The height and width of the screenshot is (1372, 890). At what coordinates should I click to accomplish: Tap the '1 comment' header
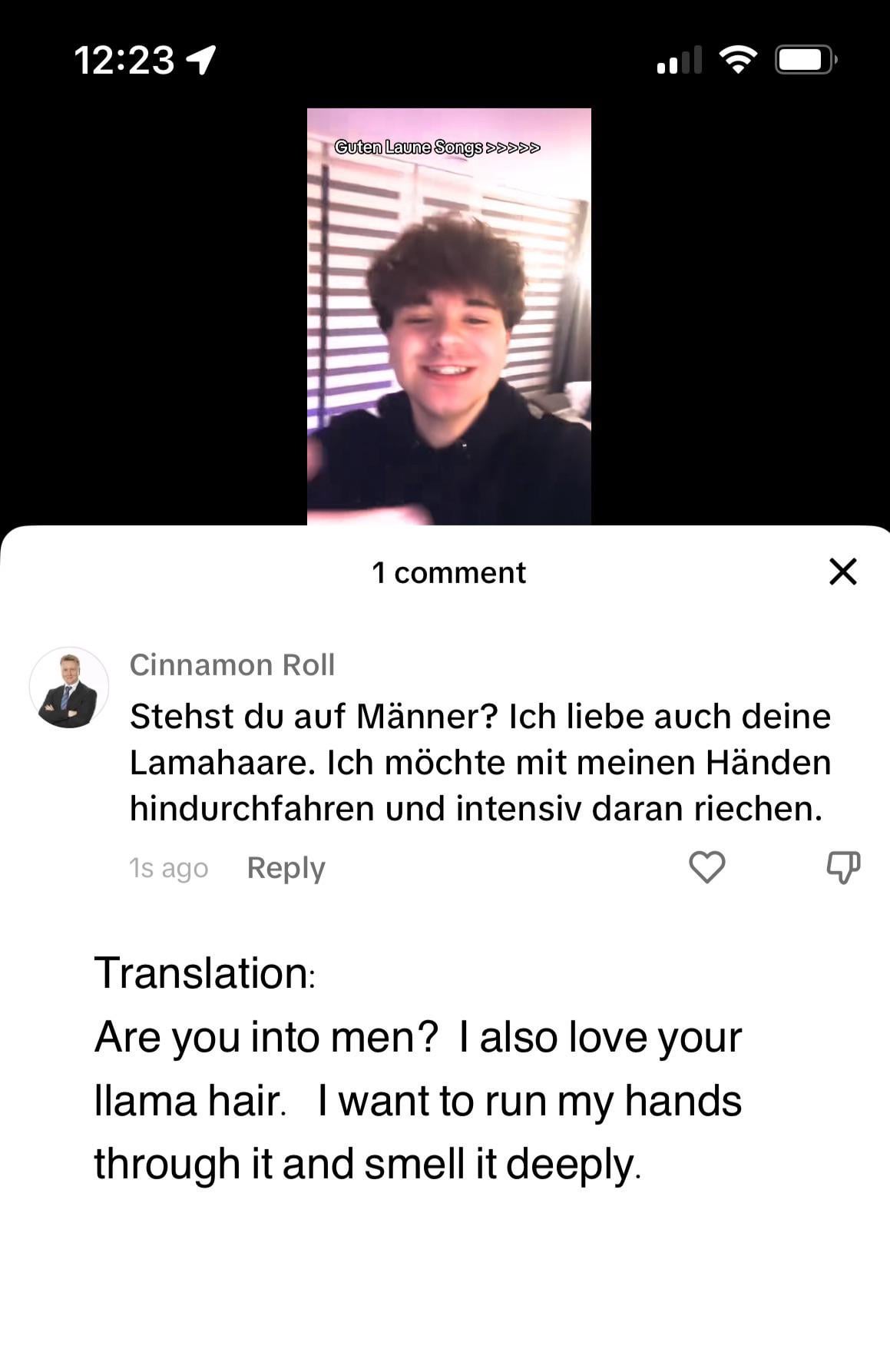448,573
